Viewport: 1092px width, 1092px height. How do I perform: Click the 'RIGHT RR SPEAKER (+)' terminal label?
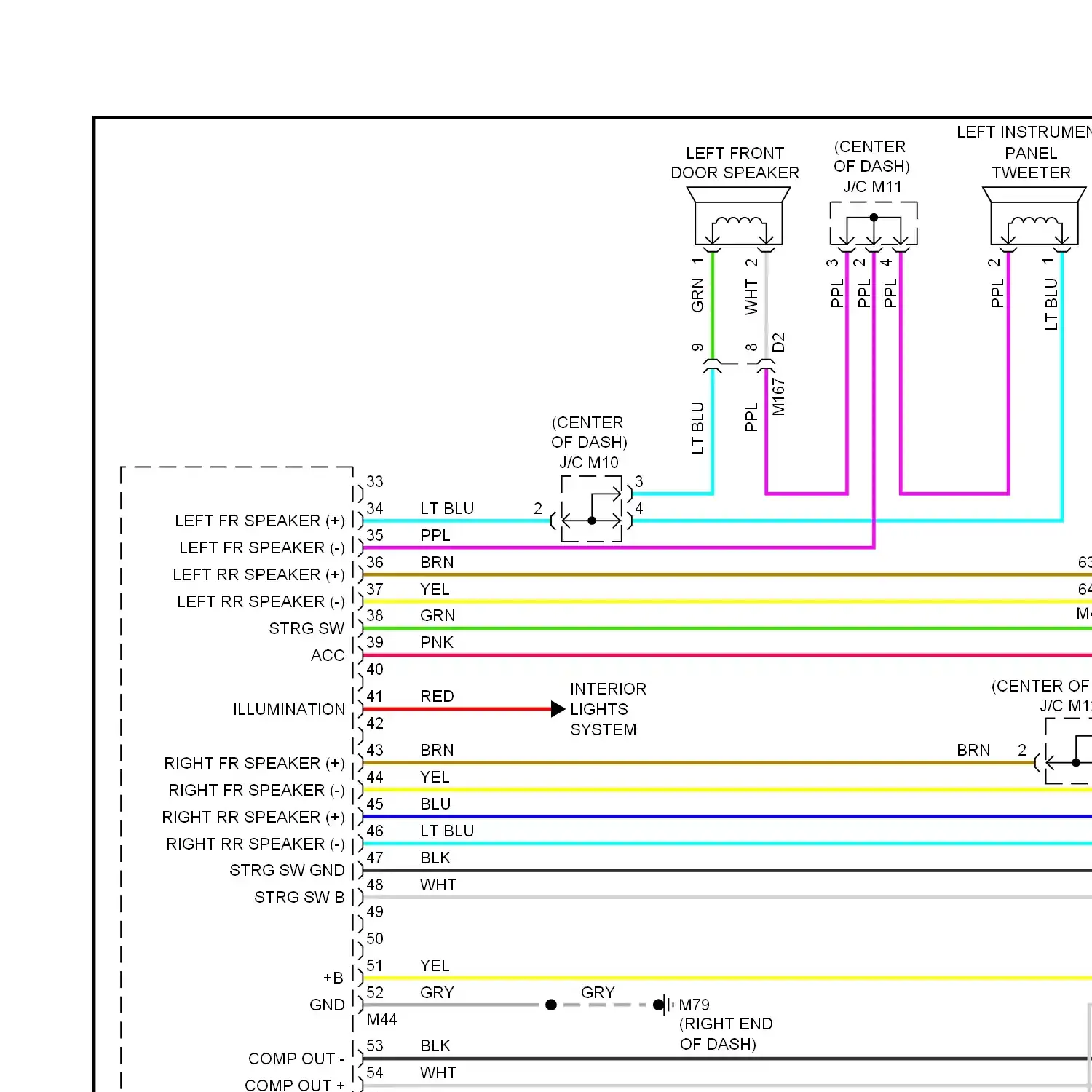click(x=253, y=817)
